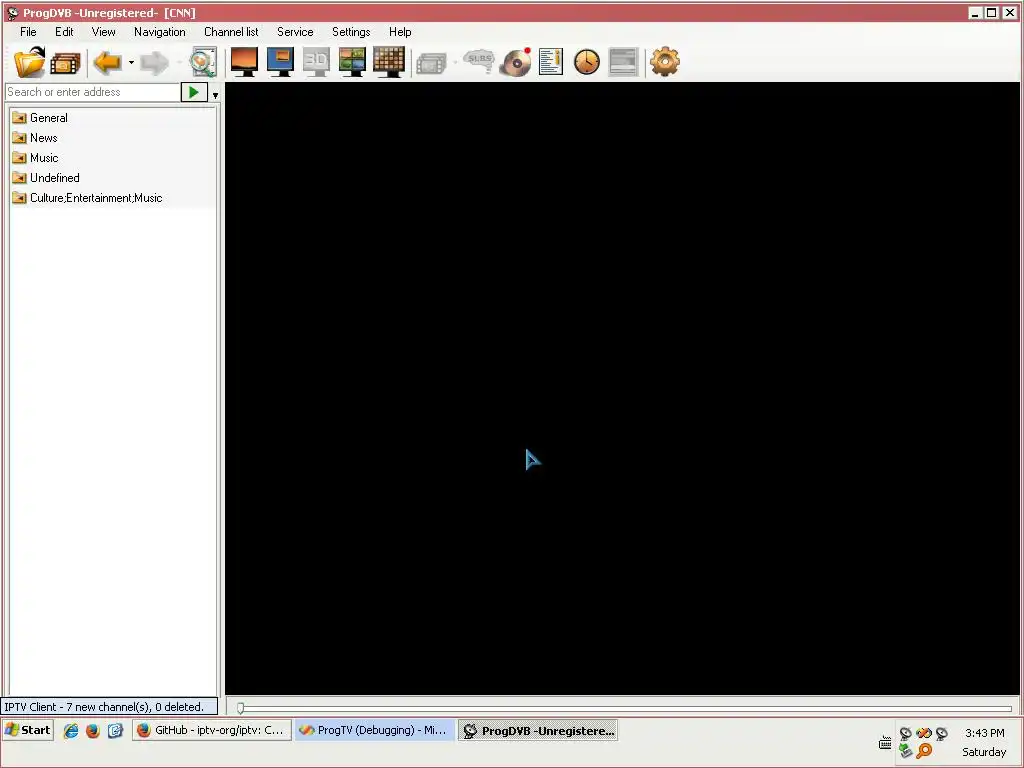Screen dimensions: 1024x768
Task: Switch to GitHub iptv-org Firefox taskbar window
Action: 212,730
